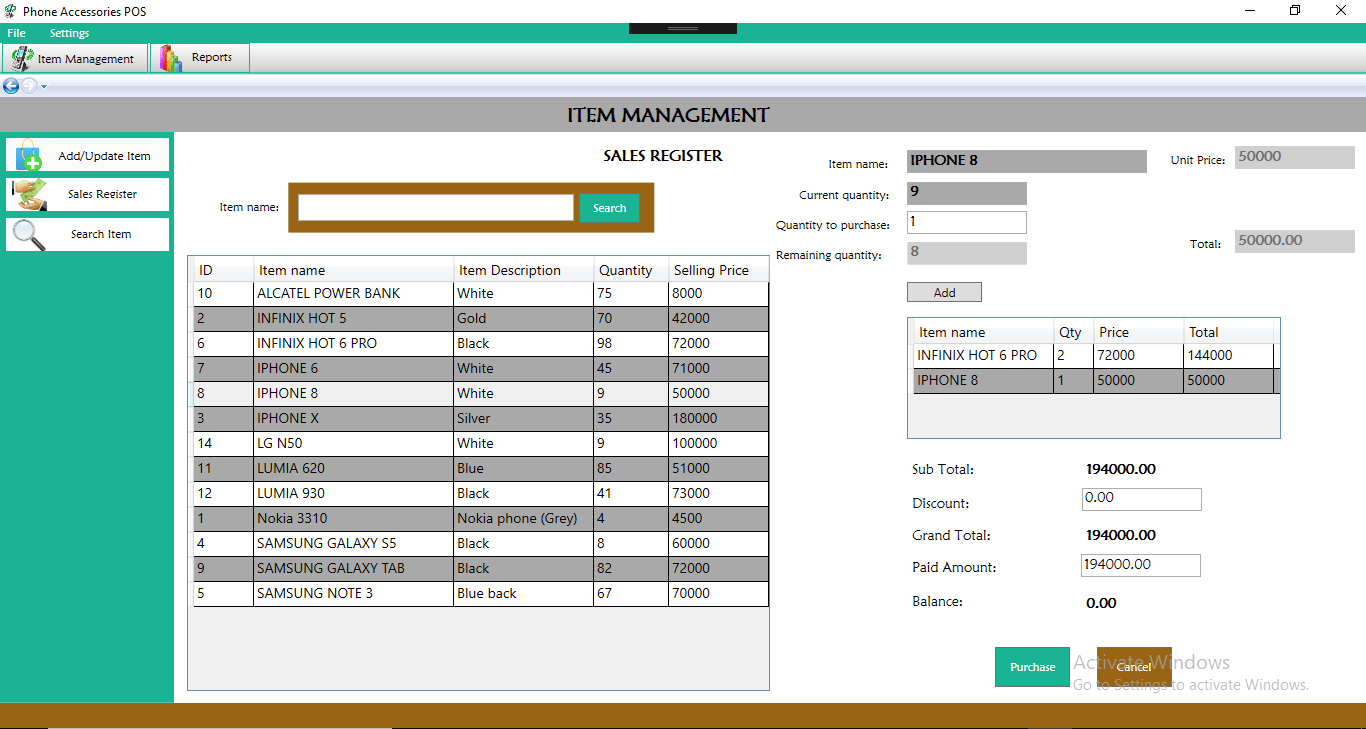This screenshot has height=729, width=1366.
Task: Click the Total column header in the cart
Action: [1228, 332]
